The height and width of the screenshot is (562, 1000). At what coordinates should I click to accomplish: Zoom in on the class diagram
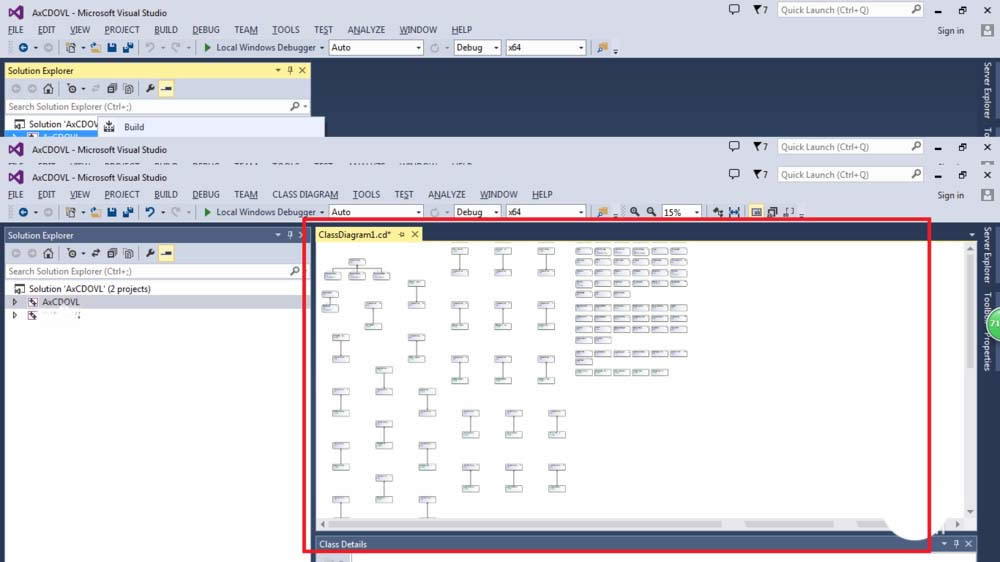coord(635,212)
